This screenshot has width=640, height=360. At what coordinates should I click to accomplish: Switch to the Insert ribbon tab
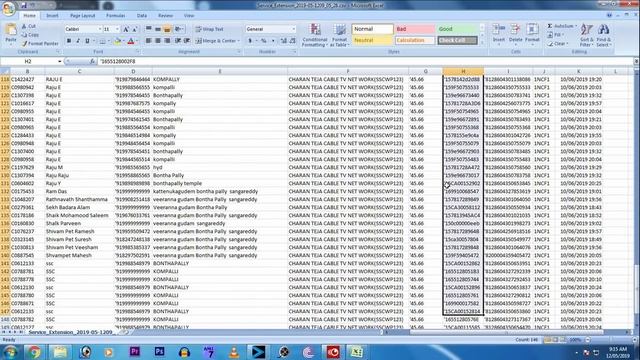tap(52, 16)
